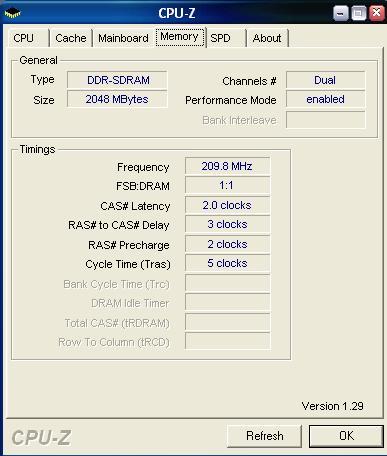Click the CPU-Z title bar text
The width and height of the screenshot is (387, 456).
(177, 13)
